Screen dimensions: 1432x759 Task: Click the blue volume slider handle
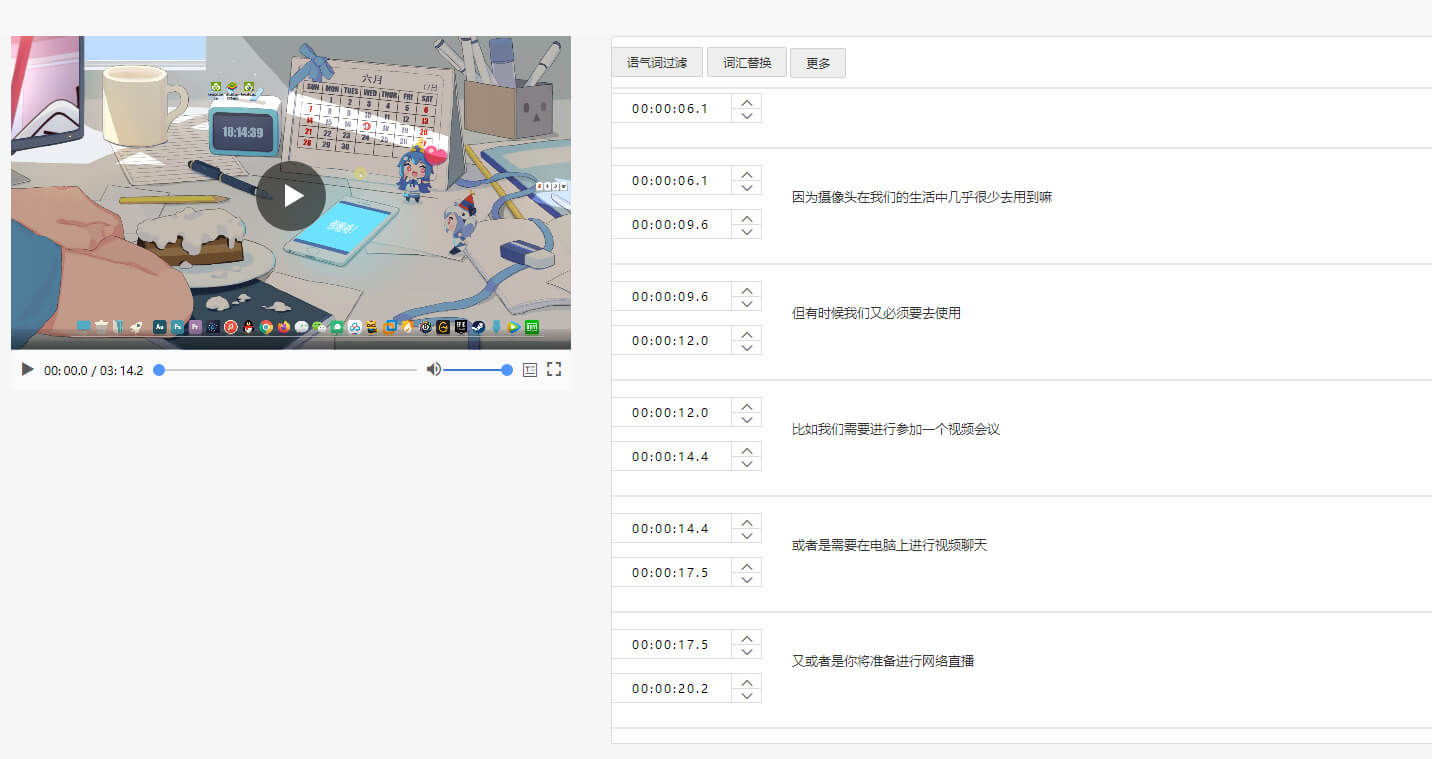[507, 370]
